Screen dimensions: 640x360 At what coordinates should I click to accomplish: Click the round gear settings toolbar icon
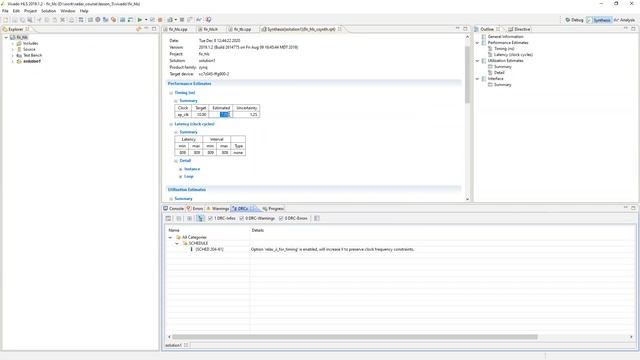coord(98,20)
